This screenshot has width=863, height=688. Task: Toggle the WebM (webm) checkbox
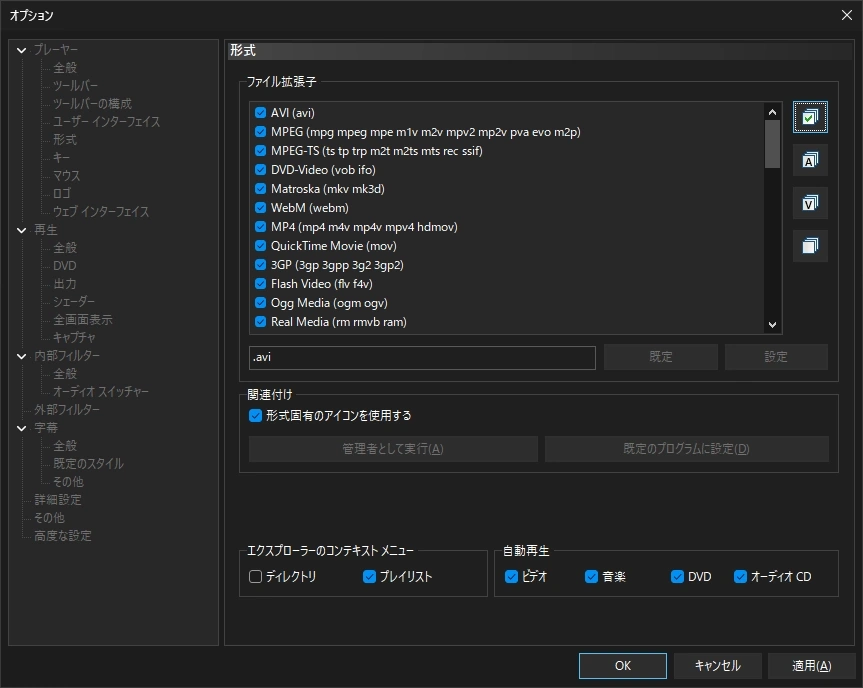tap(260, 208)
